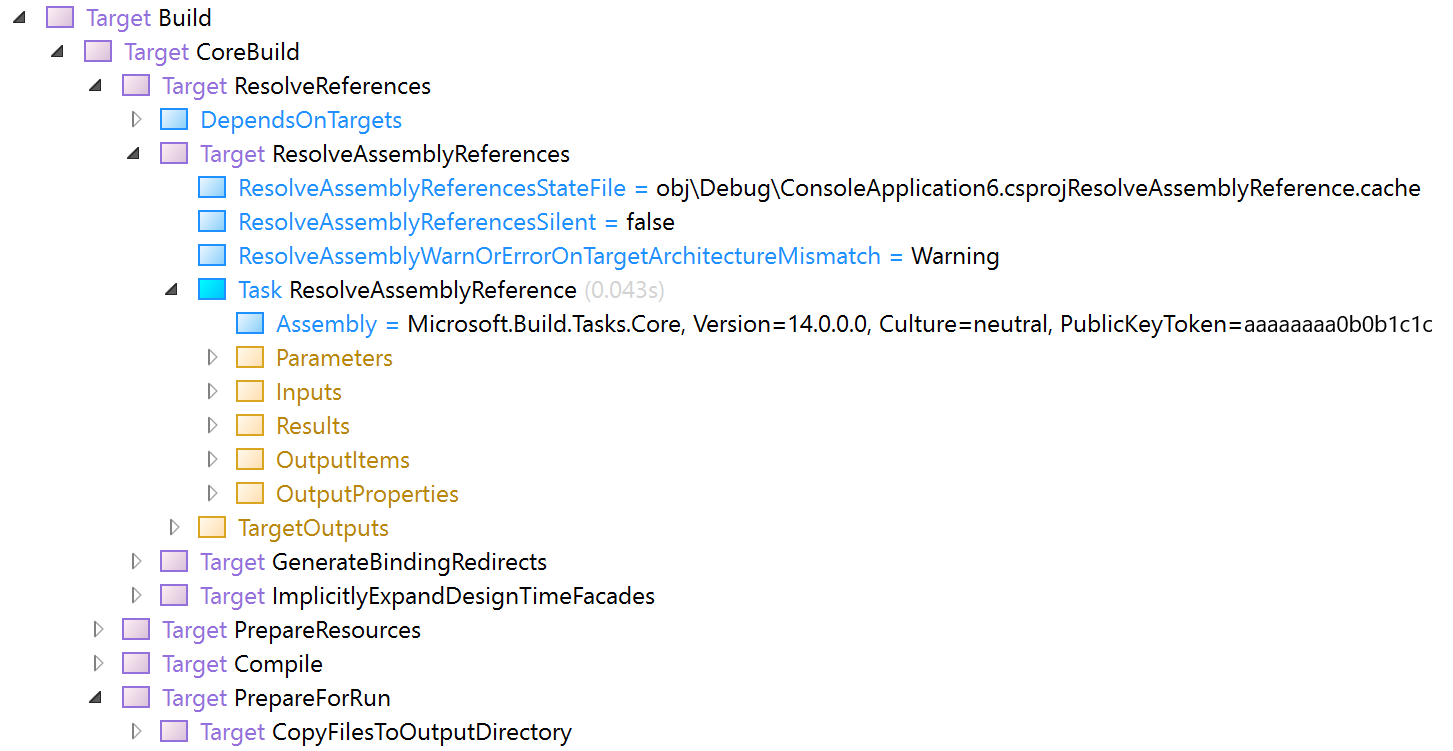Viewport: 1453px width, 751px height.
Task: Click the TargetOutputs folder icon
Action: [212, 526]
